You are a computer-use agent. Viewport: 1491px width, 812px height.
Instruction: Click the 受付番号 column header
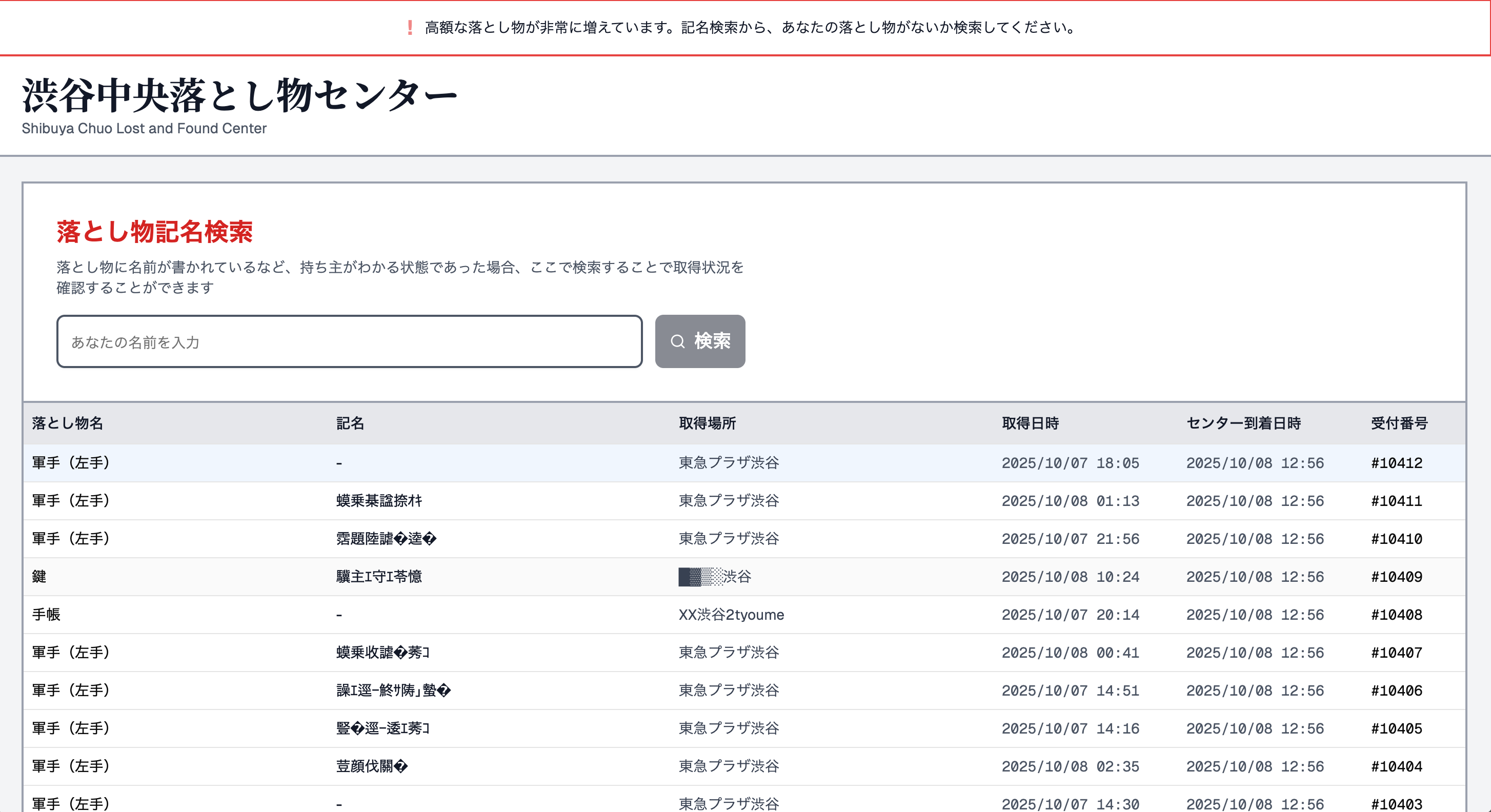[1399, 423]
